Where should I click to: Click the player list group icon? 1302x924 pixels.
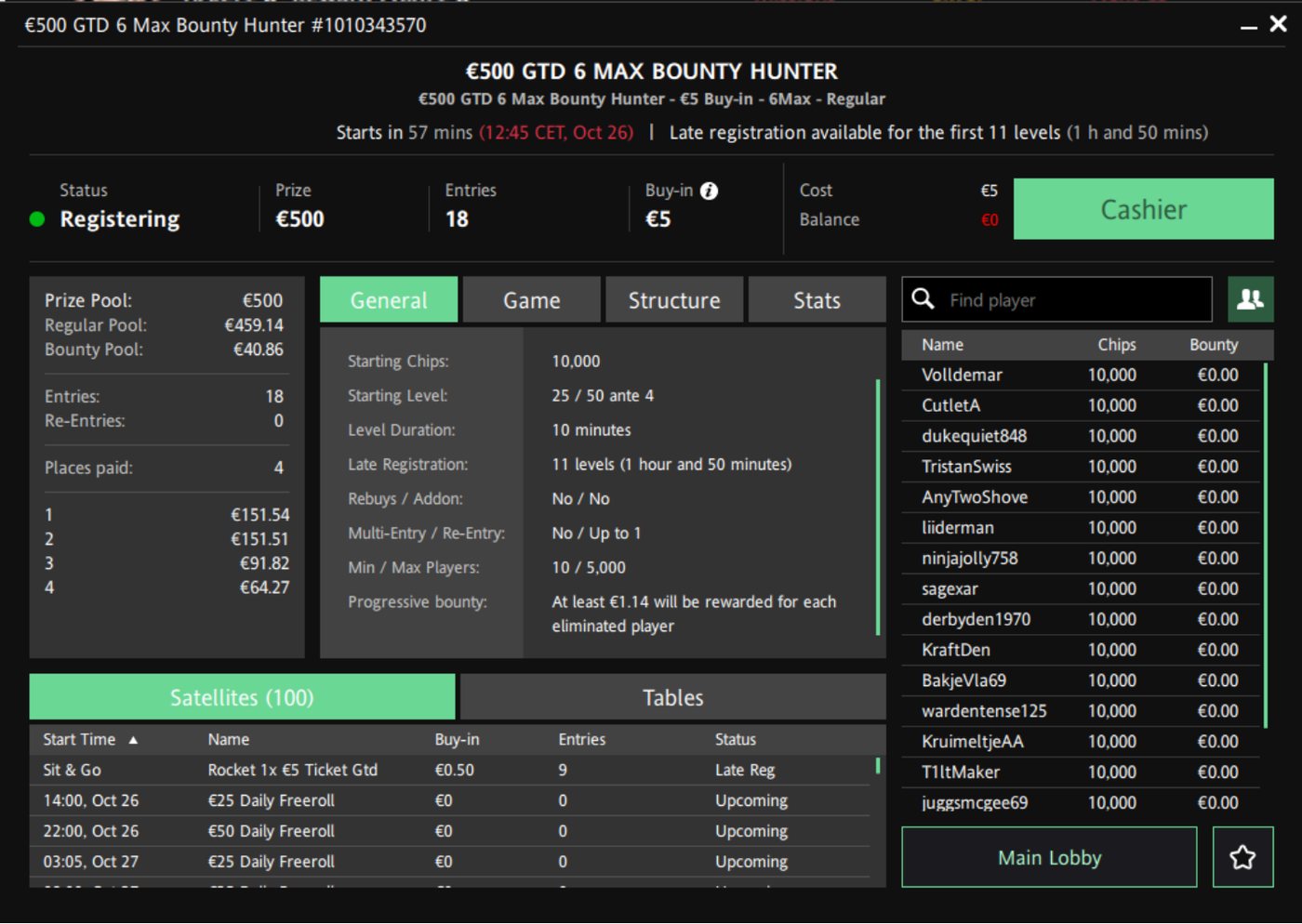tap(1250, 299)
